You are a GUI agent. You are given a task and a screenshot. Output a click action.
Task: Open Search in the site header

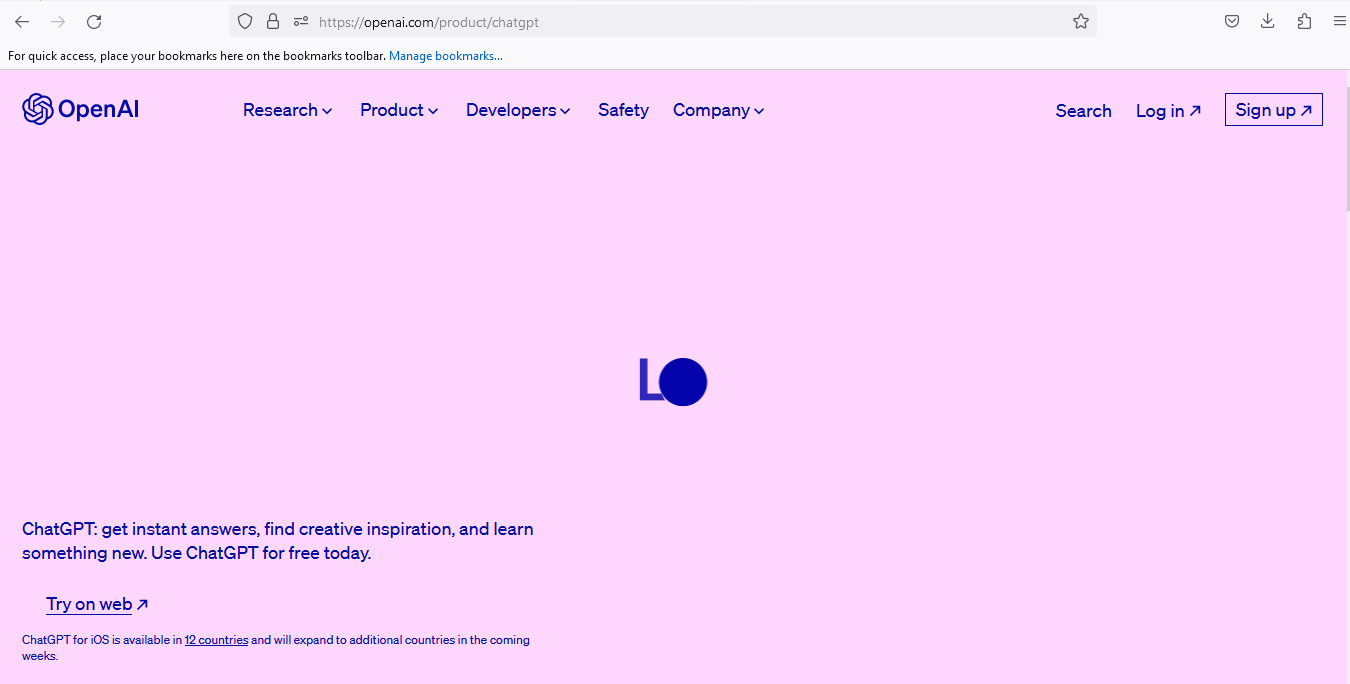tap(1083, 111)
